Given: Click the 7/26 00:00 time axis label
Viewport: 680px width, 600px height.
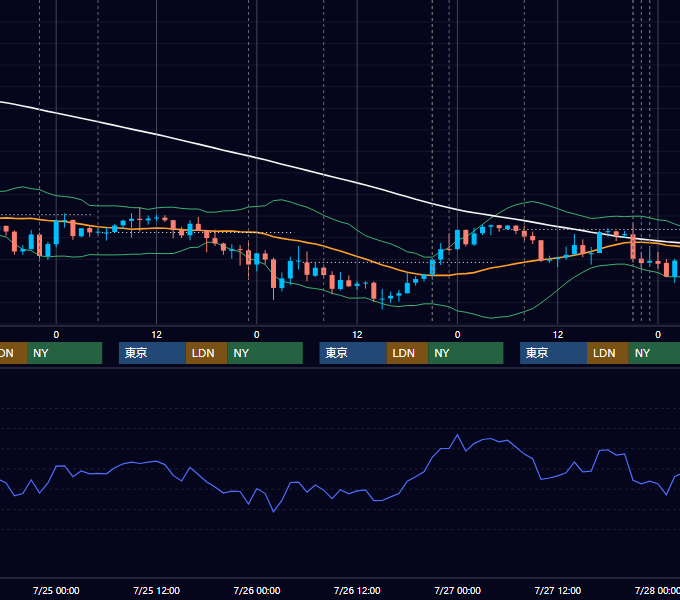Looking at the screenshot, I should pyautogui.click(x=257, y=590).
